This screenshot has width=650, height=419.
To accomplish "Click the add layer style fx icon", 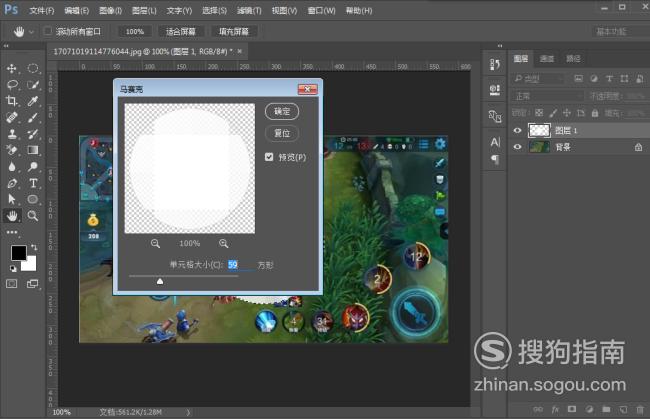I will click(555, 409).
